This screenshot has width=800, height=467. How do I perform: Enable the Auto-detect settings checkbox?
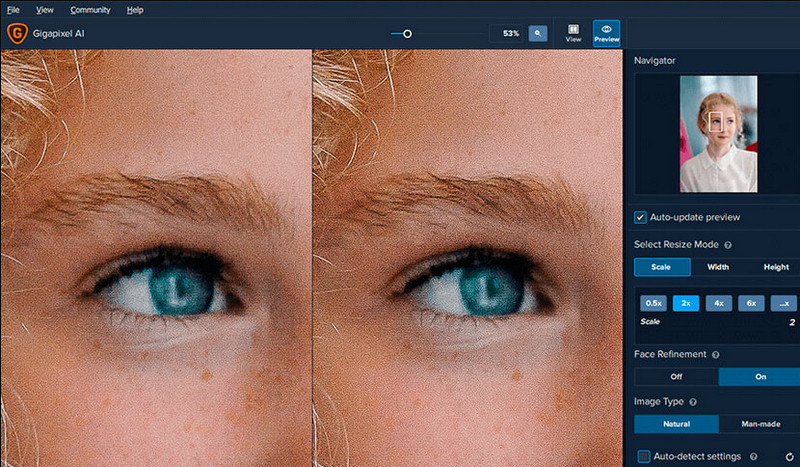644,456
